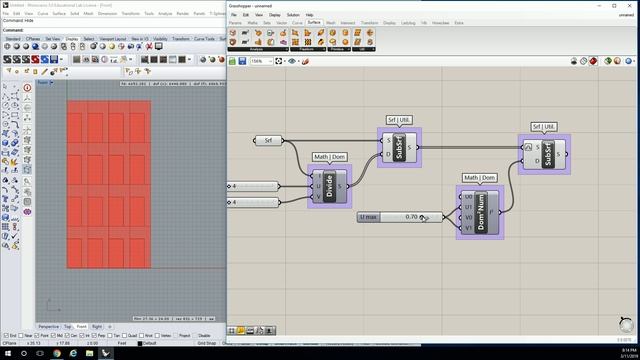
Task: Toggle the Perp osnap checkbox
Action: 94,336
